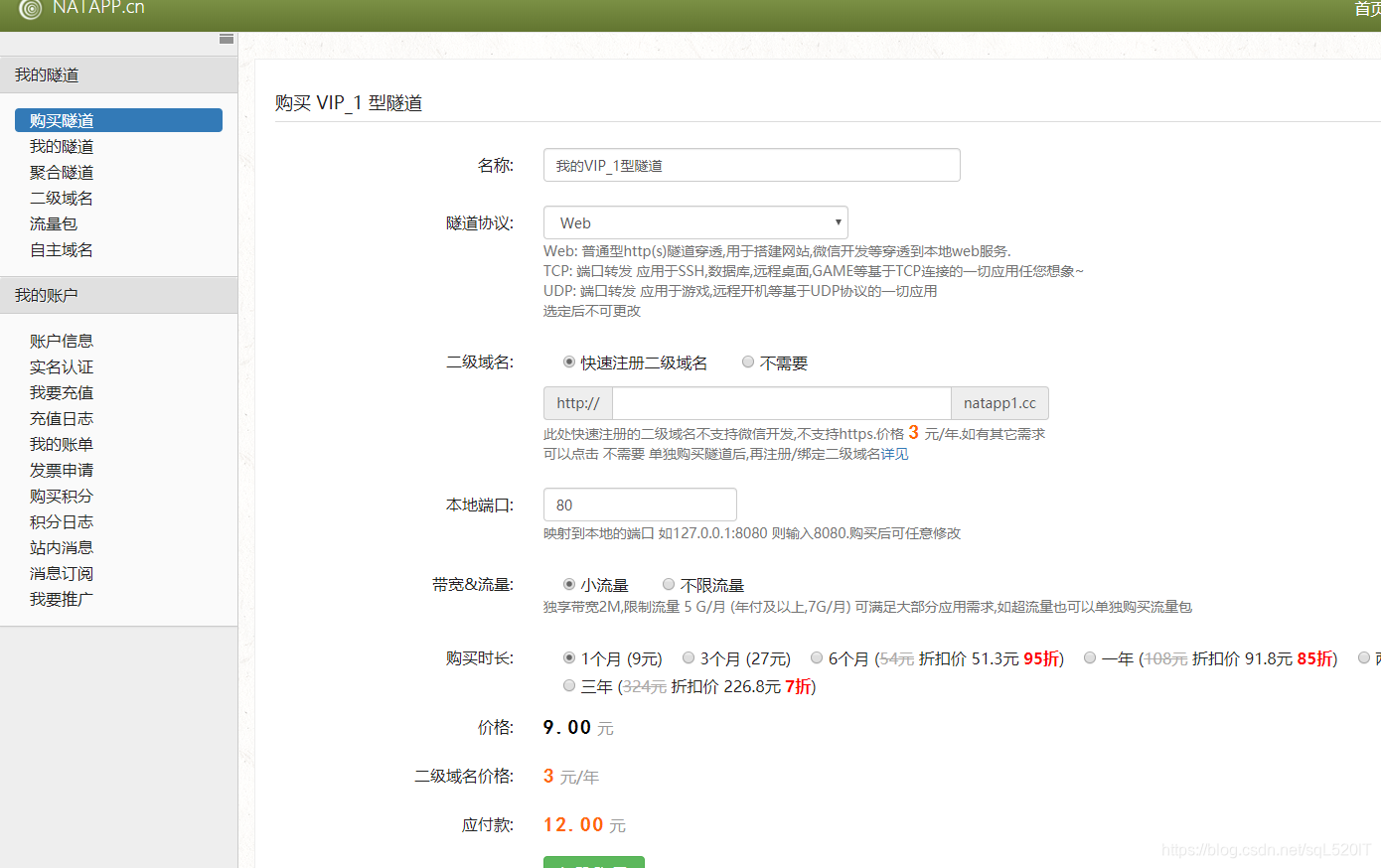Choose 小流量 bandwidth option
The width and height of the screenshot is (1381, 868).
tap(569, 585)
